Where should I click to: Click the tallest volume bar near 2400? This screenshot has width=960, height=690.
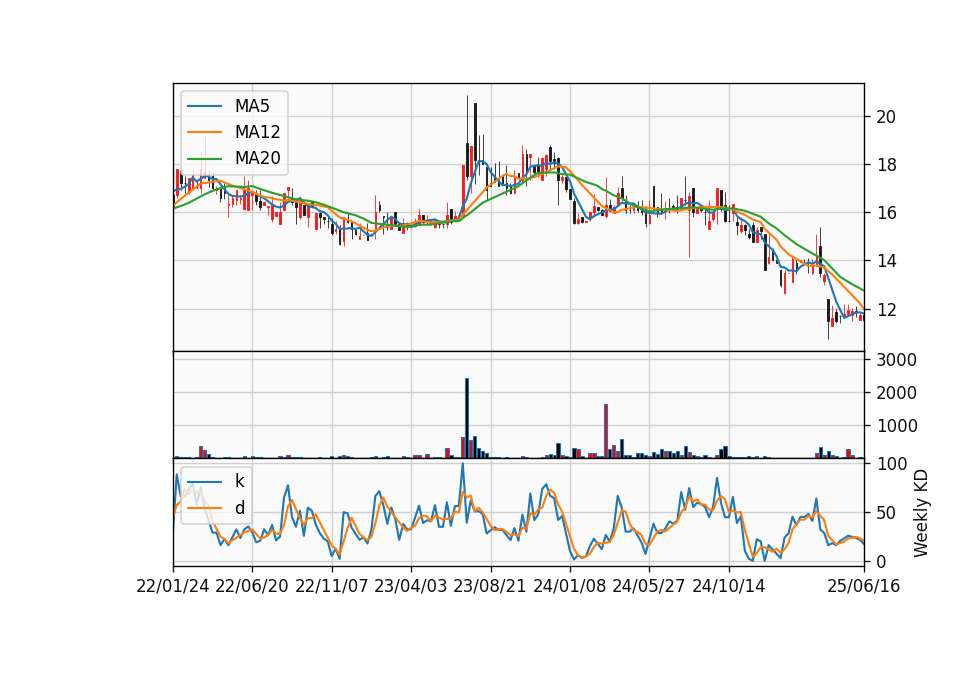pos(467,418)
